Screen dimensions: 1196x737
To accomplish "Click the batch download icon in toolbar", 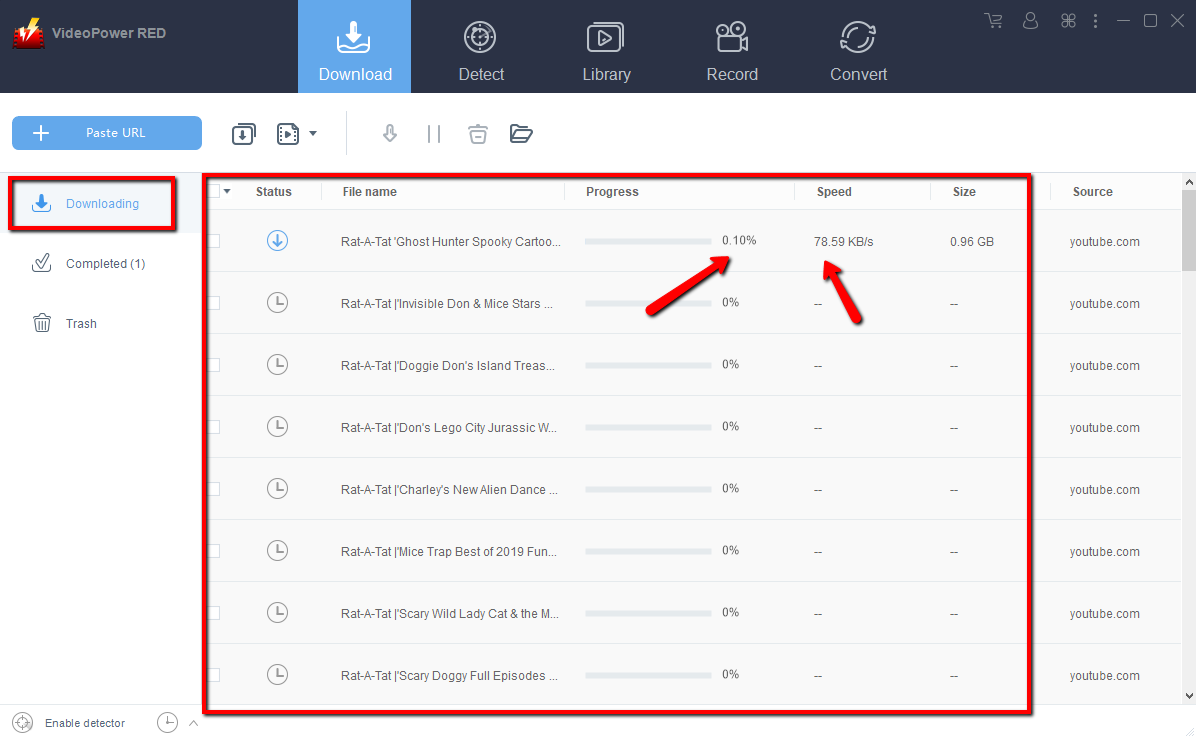I will click(x=244, y=134).
